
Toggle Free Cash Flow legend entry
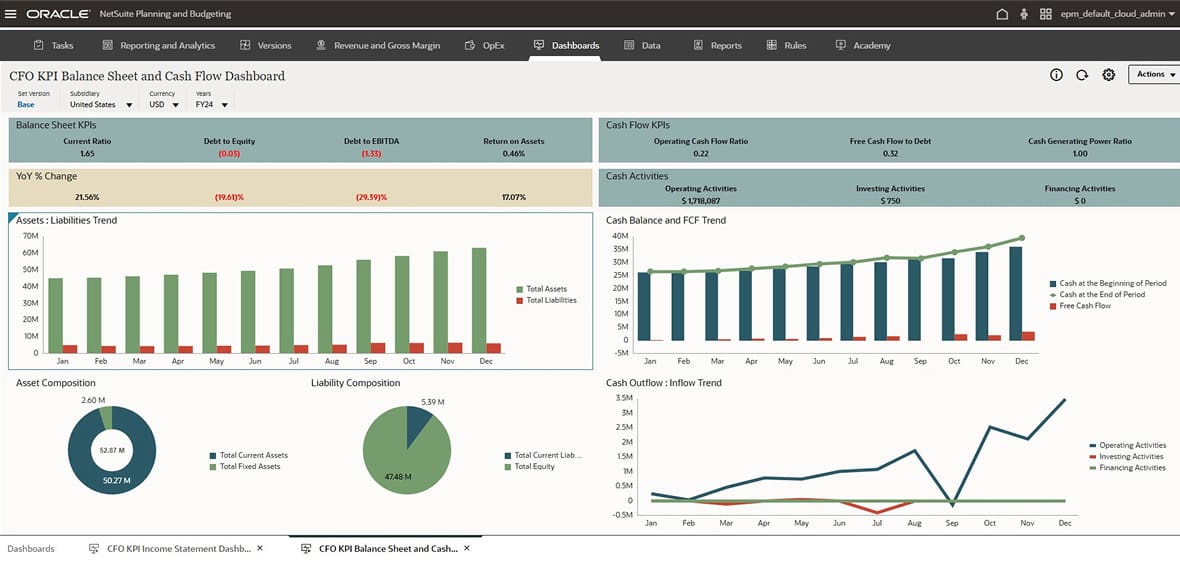click(x=1085, y=306)
